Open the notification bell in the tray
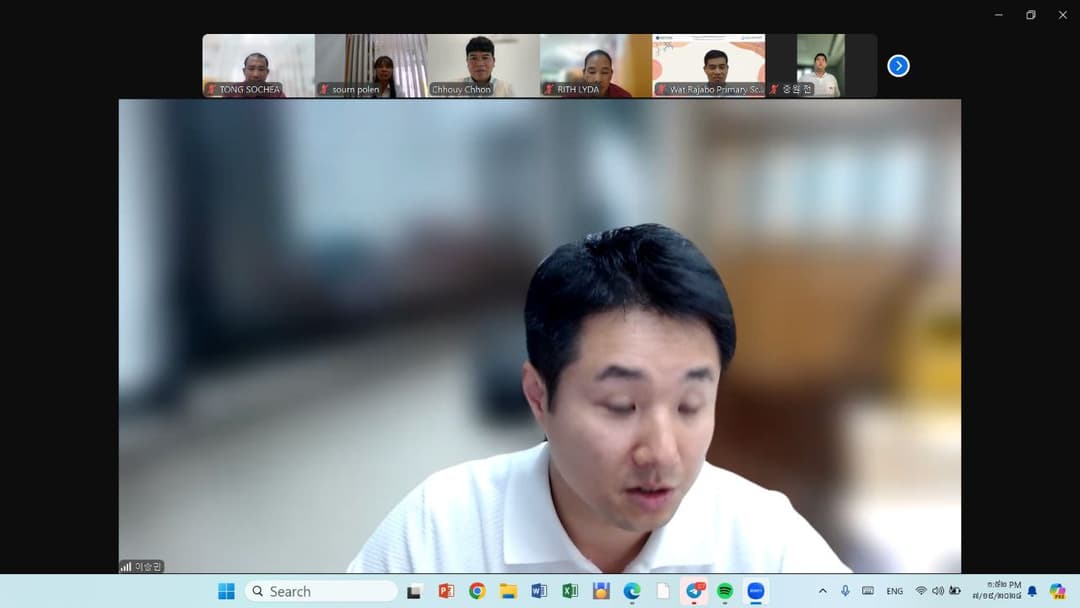 (x=1032, y=591)
